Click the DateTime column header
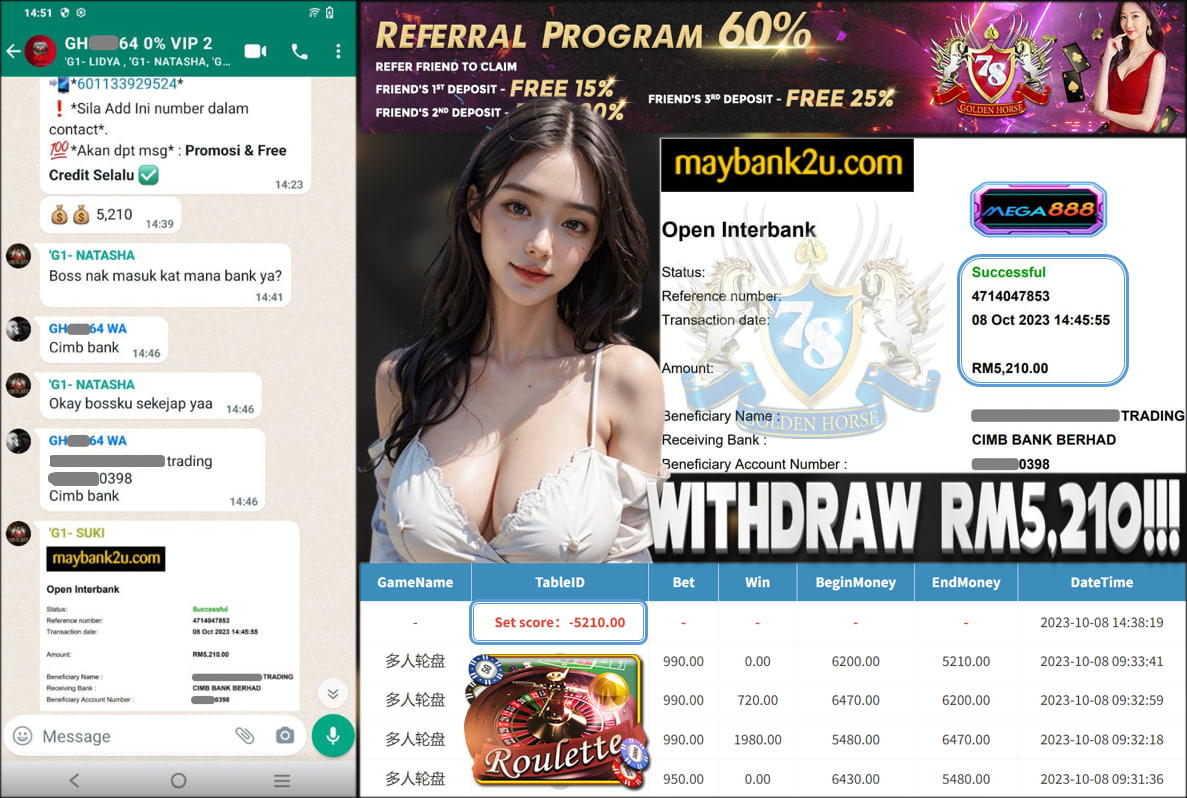Viewport: 1187px width, 798px height. (x=1101, y=582)
